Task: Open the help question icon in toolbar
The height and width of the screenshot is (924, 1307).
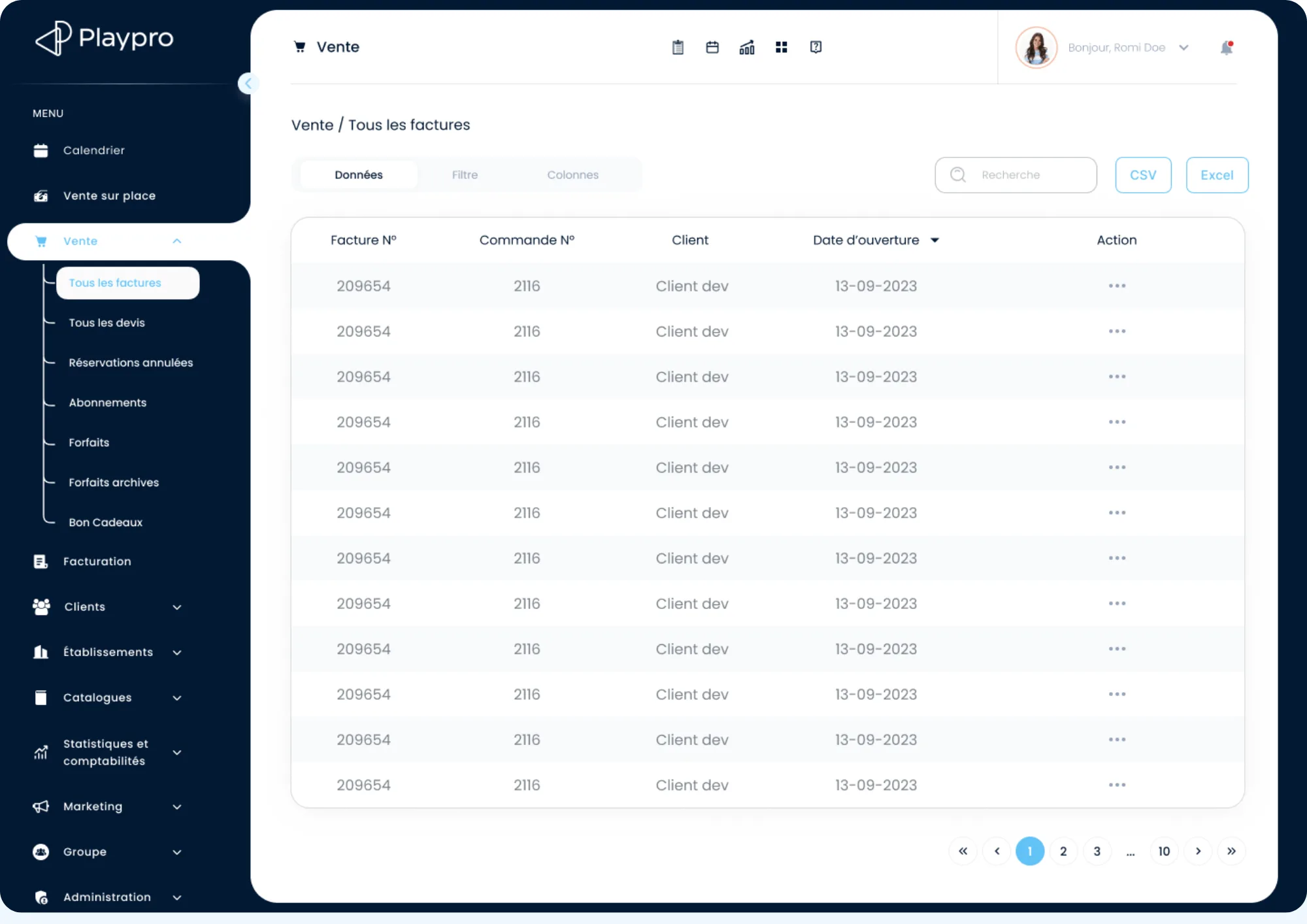Action: click(816, 47)
